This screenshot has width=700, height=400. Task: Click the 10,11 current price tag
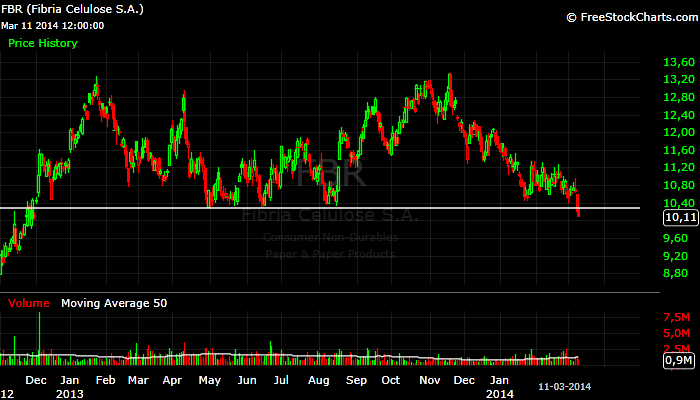680,217
